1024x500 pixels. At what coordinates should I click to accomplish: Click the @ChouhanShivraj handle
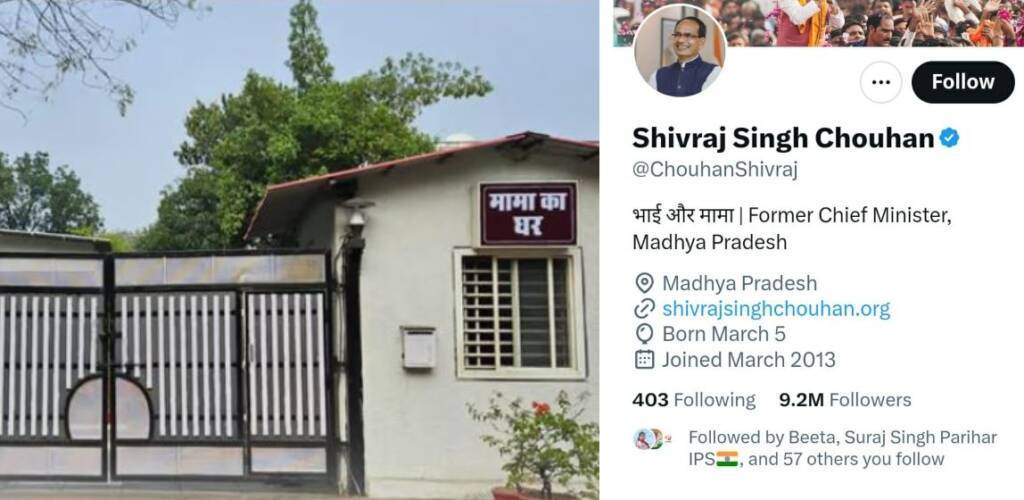pyautogui.click(x=715, y=170)
